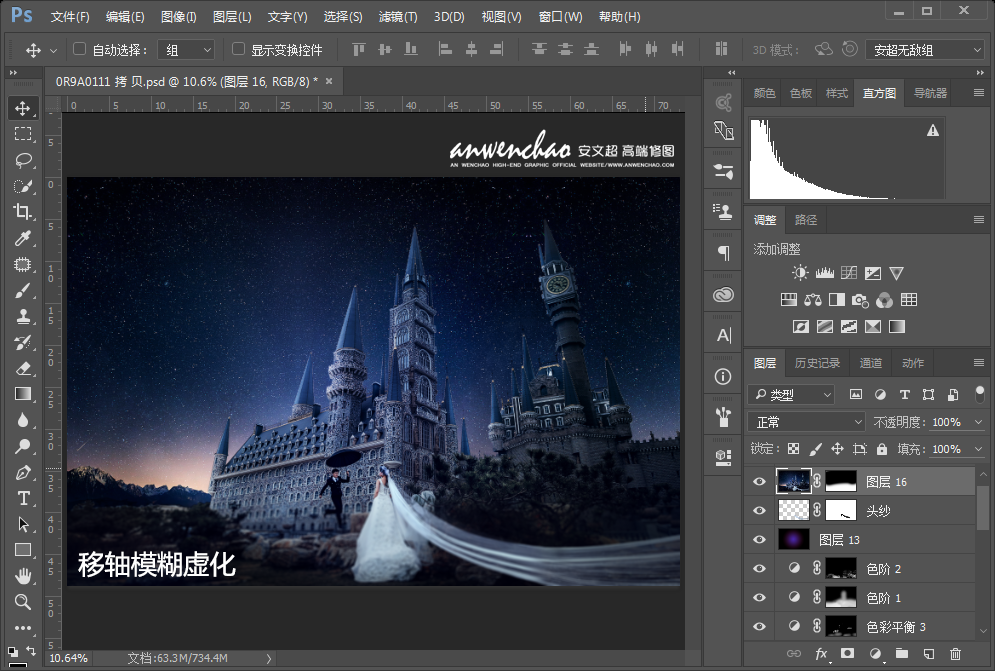
Task: Select the Lasso tool
Action: [x=23, y=159]
